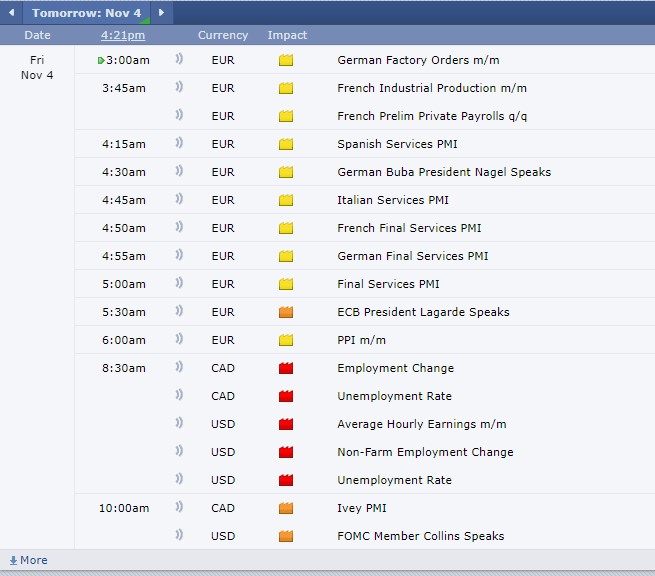
Task: Click the Impact column header
Action: point(287,35)
